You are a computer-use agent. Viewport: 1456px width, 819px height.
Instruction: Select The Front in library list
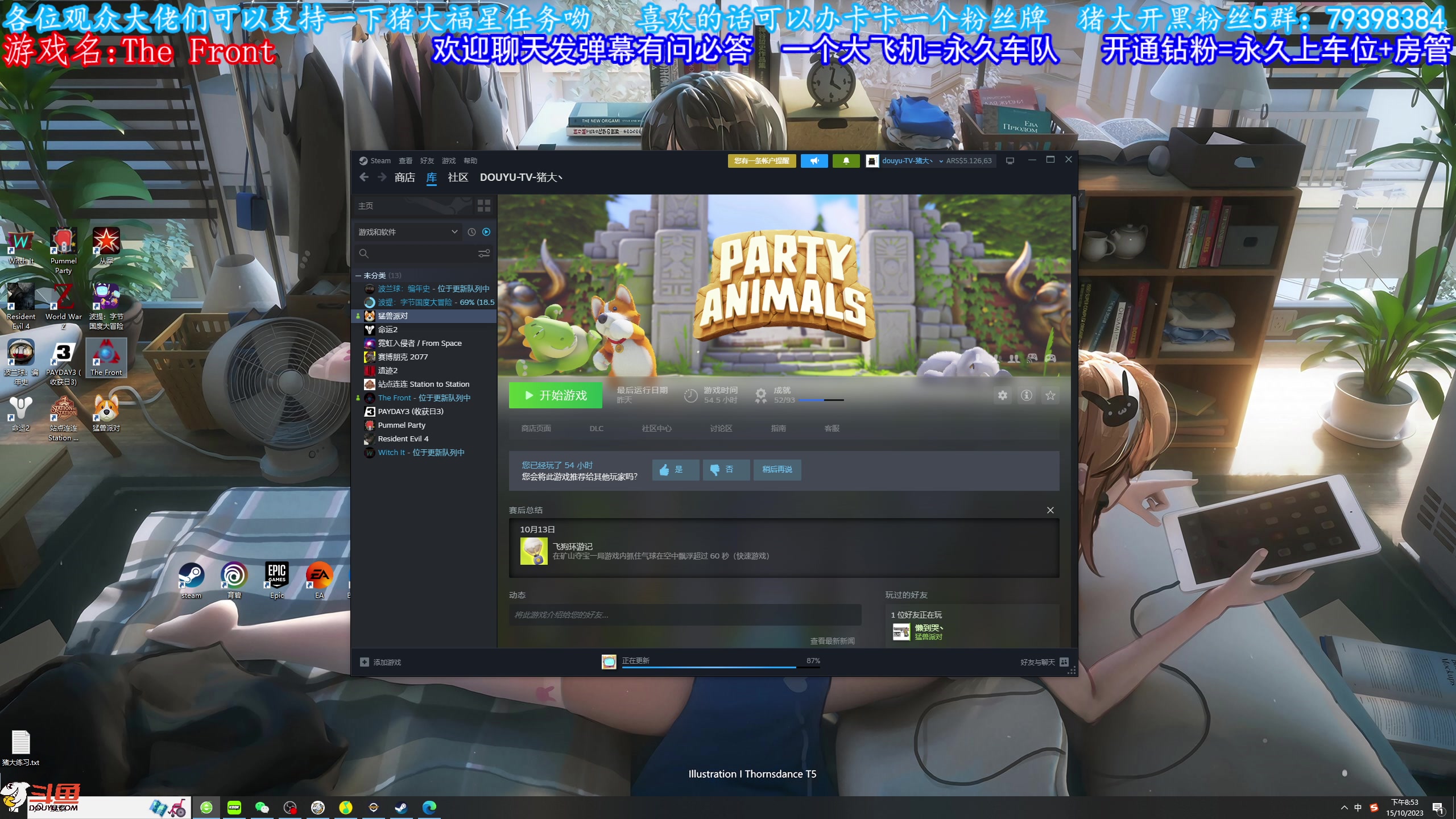[x=424, y=398]
